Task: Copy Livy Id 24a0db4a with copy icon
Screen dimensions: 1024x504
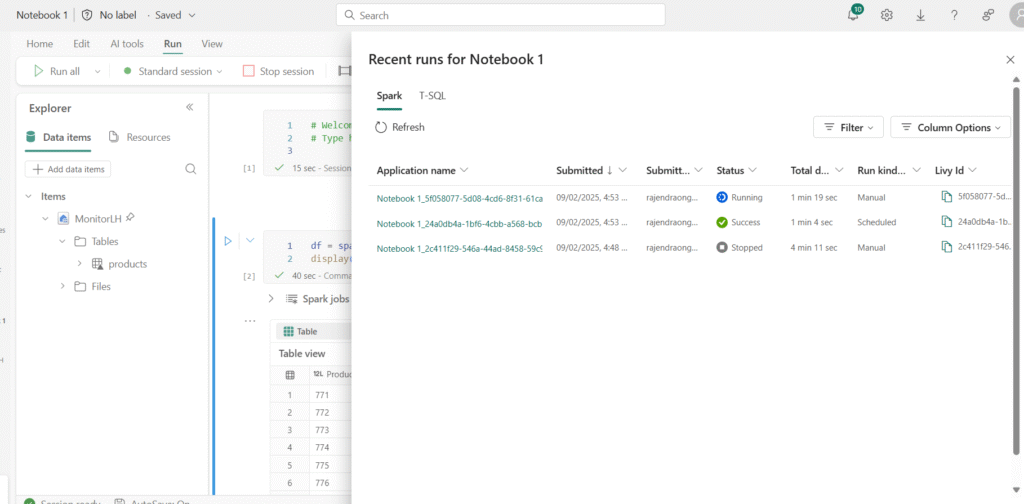Action: pyautogui.click(x=946, y=222)
